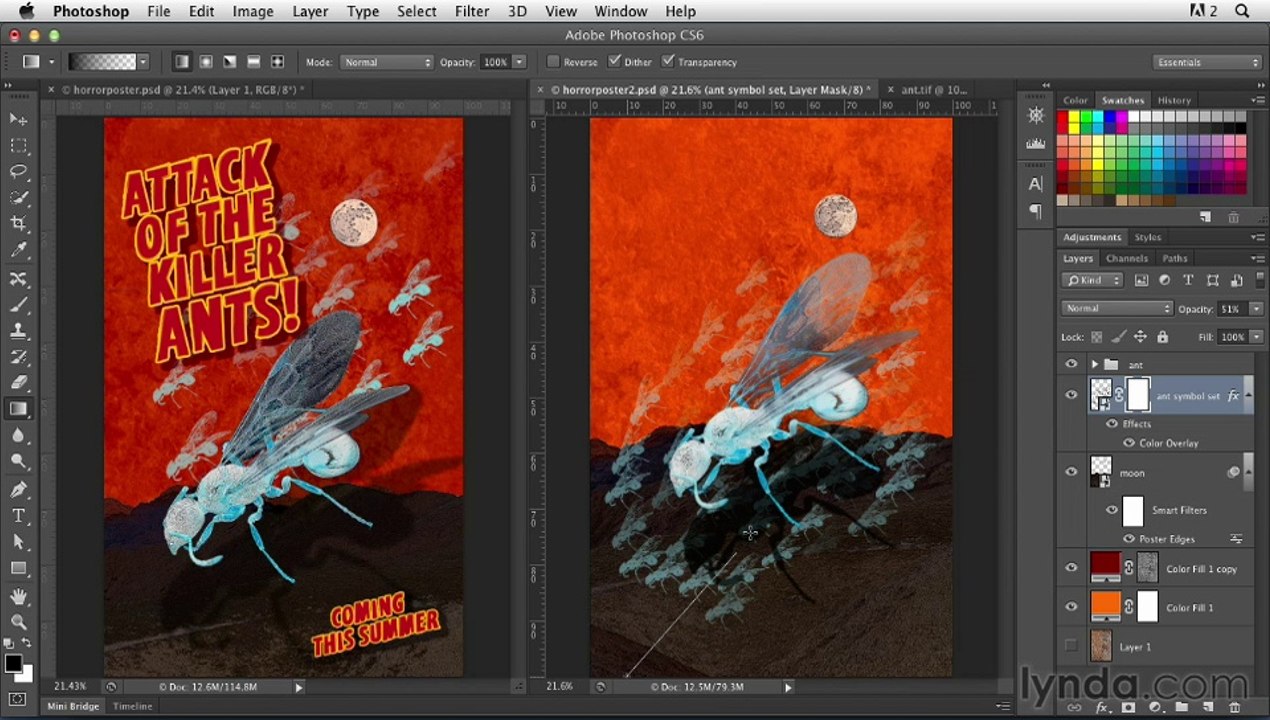
Task: Switch to the Styles tab
Action: [1147, 237]
